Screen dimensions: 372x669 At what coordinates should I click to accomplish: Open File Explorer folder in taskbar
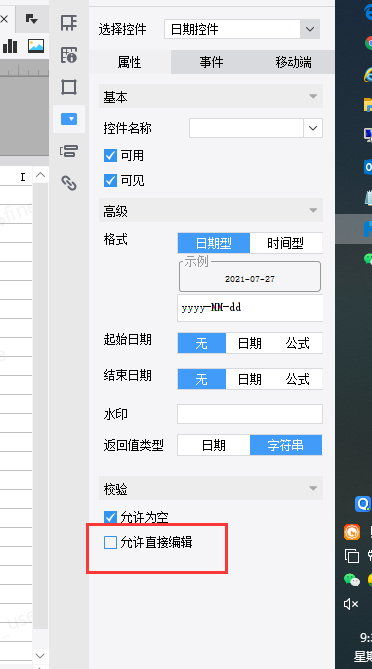pyautogui.click(x=368, y=105)
